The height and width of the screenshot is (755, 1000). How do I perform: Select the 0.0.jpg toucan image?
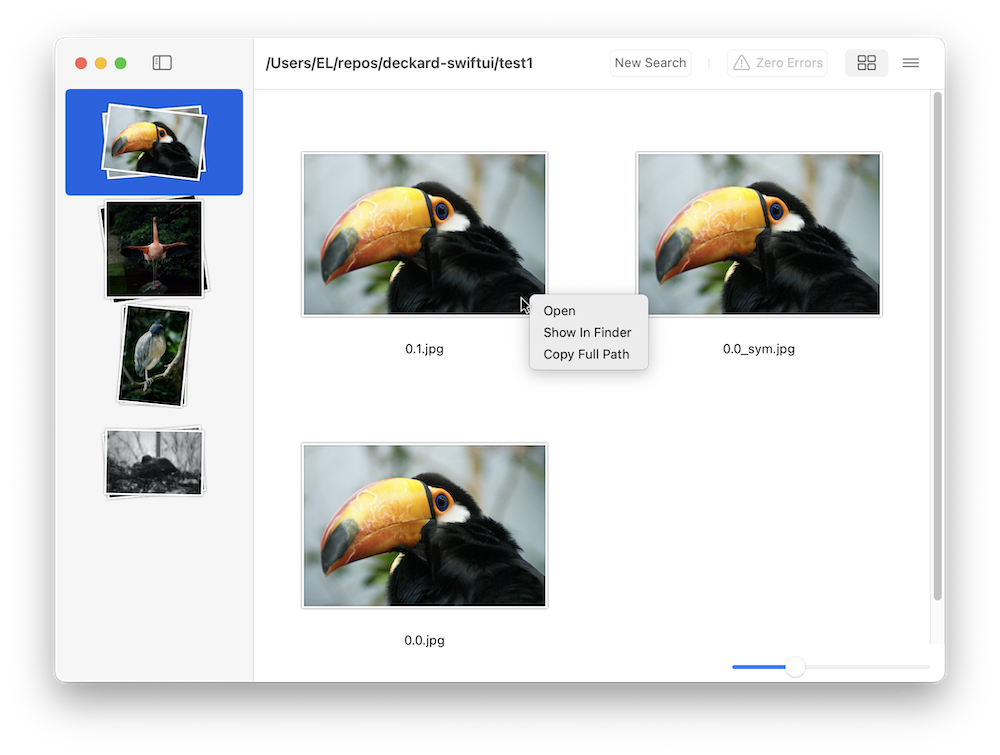[424, 525]
